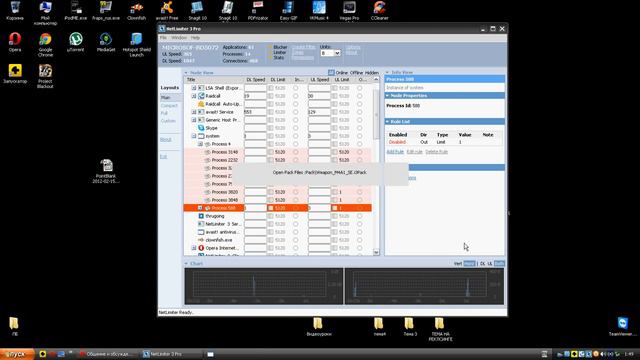Image resolution: width=640 pixels, height=360 pixels.
Task: Click the Add Rule link
Action: point(395,152)
